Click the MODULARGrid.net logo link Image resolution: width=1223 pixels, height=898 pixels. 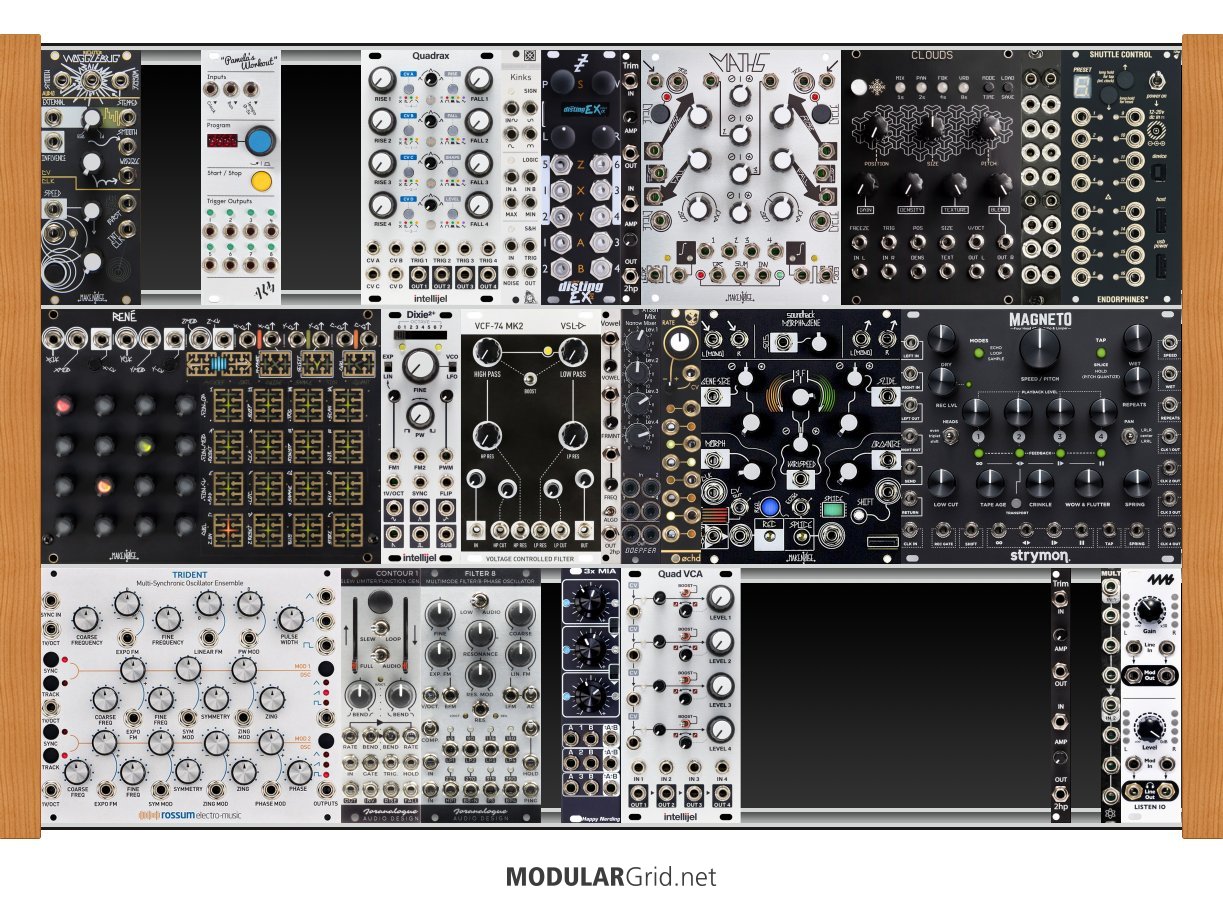[611, 877]
